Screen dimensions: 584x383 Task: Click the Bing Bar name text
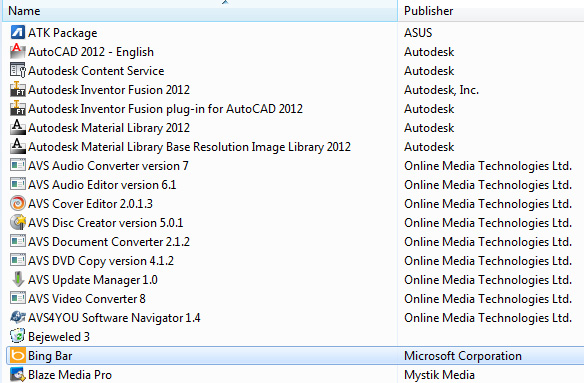tap(50, 356)
